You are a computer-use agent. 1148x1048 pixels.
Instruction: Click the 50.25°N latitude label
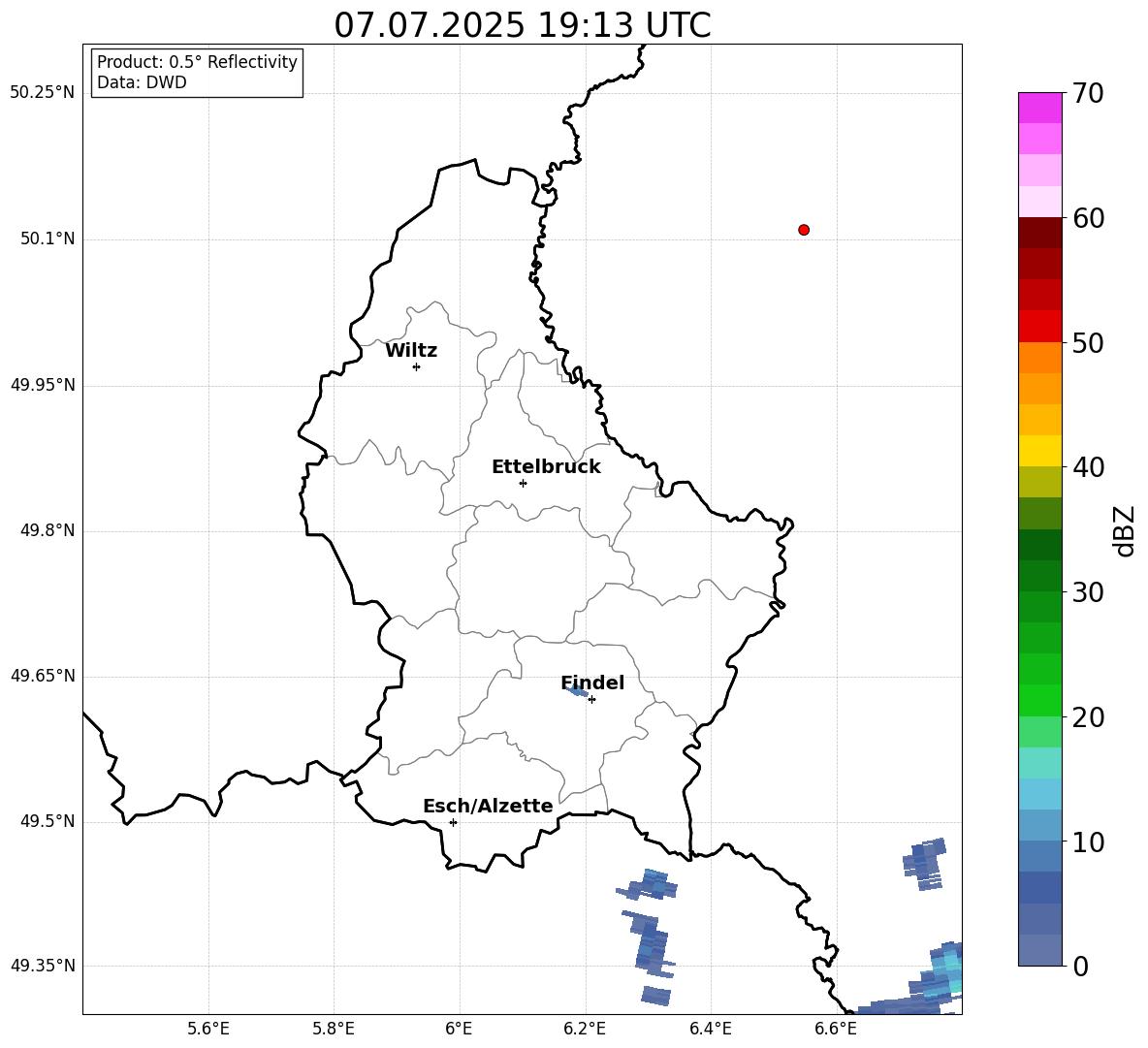click(43, 93)
